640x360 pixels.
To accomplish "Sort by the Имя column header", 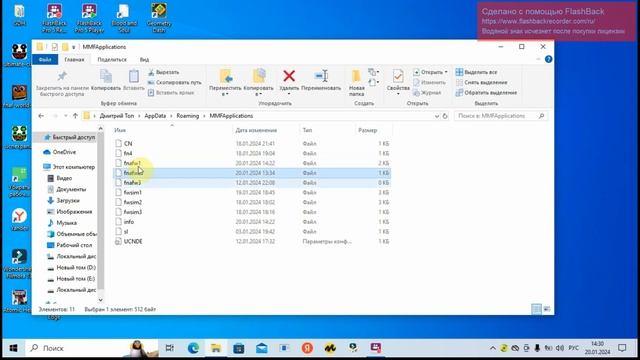I will tap(120, 130).
